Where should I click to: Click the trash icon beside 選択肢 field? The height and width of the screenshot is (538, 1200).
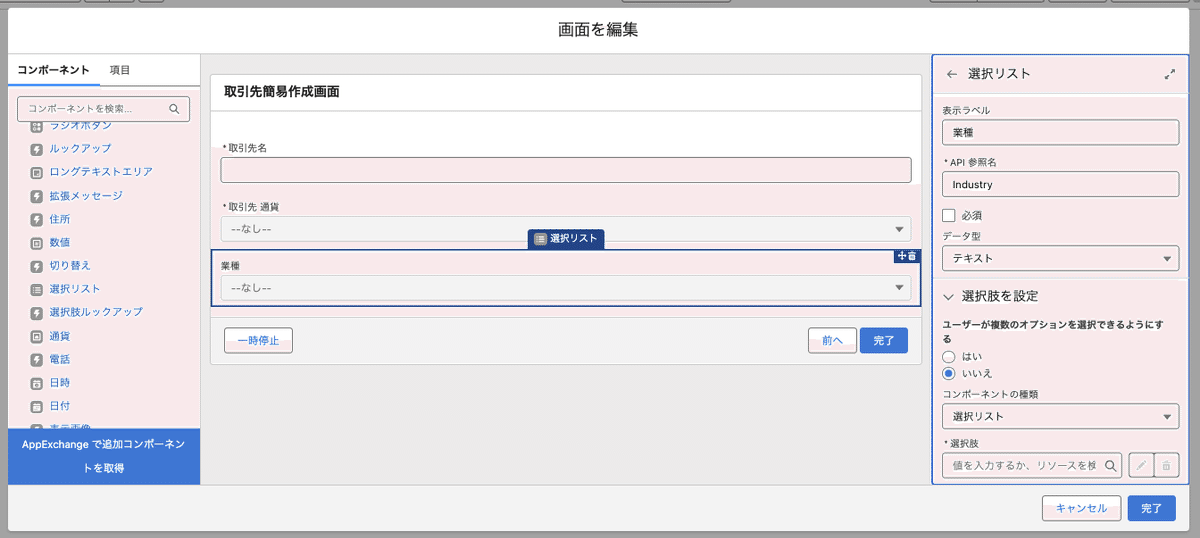click(x=1166, y=465)
